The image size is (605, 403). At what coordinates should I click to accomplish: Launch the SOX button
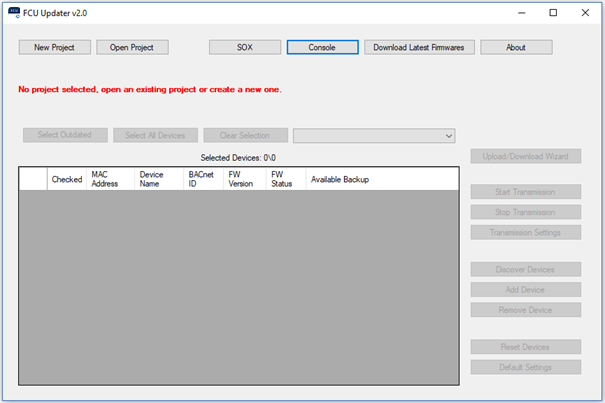coord(244,47)
